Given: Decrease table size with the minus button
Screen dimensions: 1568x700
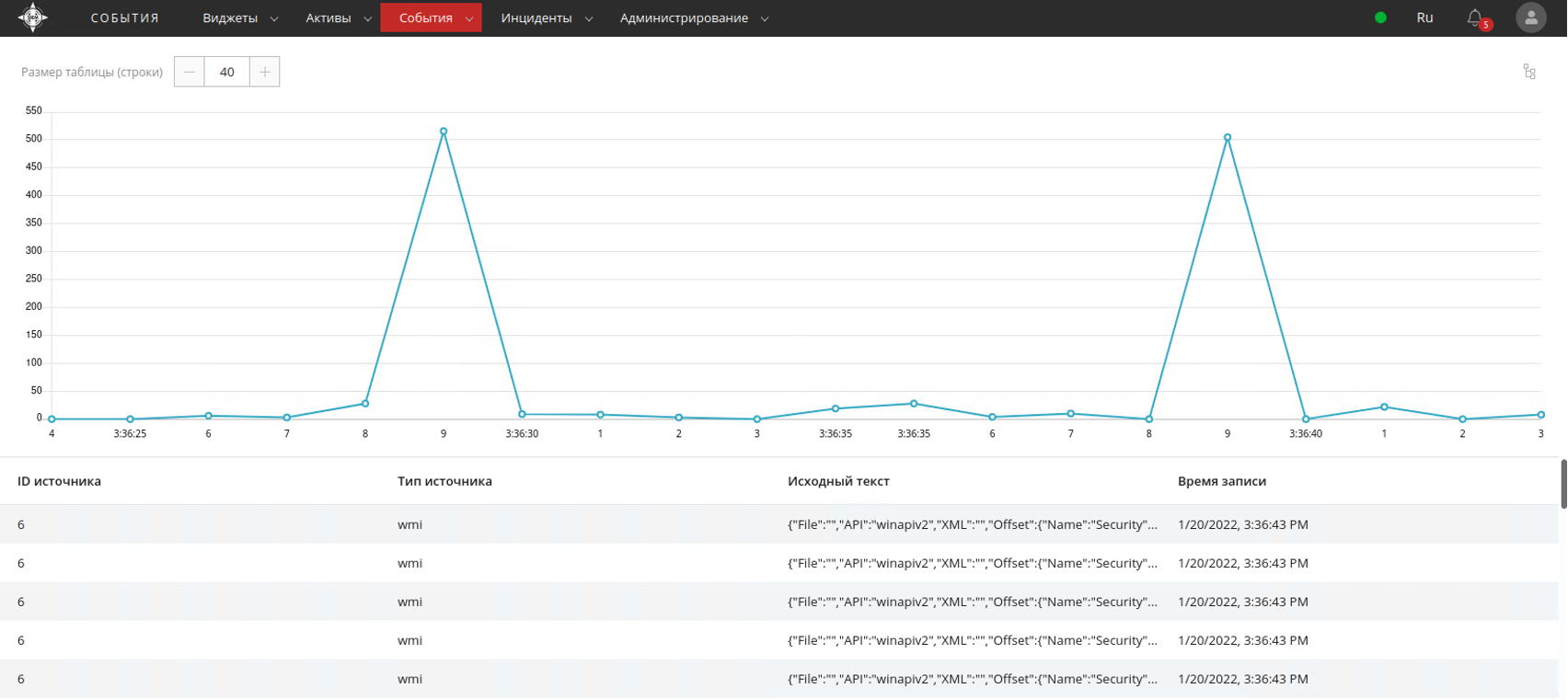Looking at the screenshot, I should 190,72.
